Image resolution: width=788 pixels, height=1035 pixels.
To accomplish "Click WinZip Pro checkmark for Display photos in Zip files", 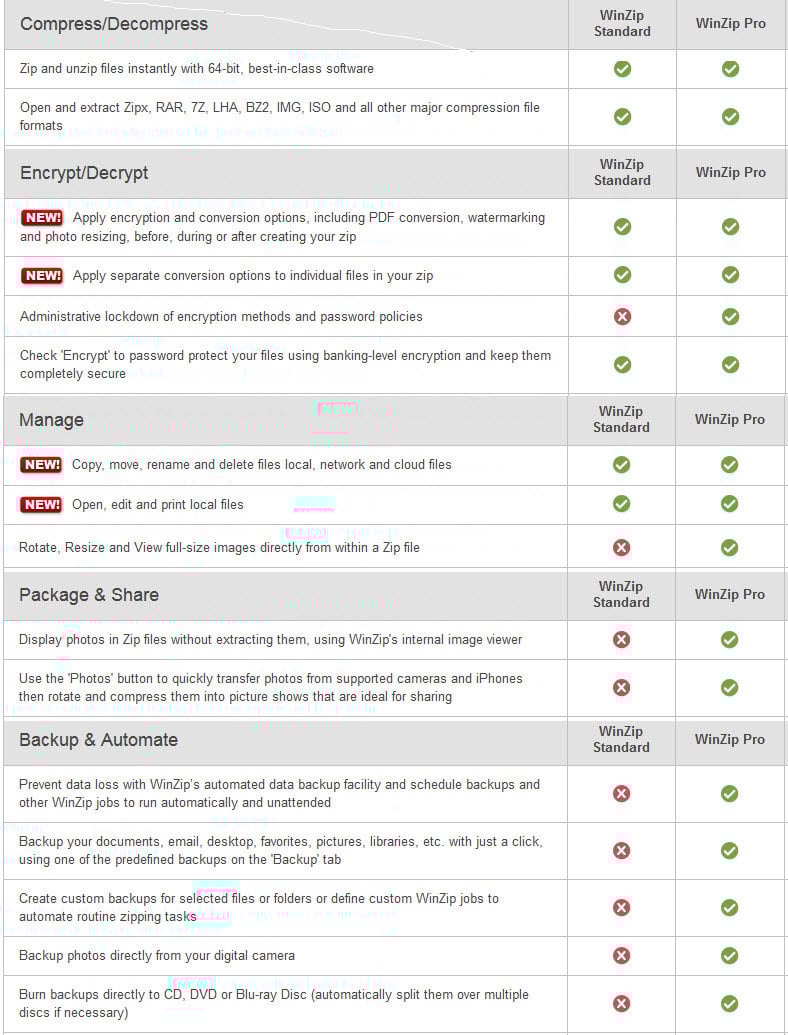I will click(x=729, y=639).
